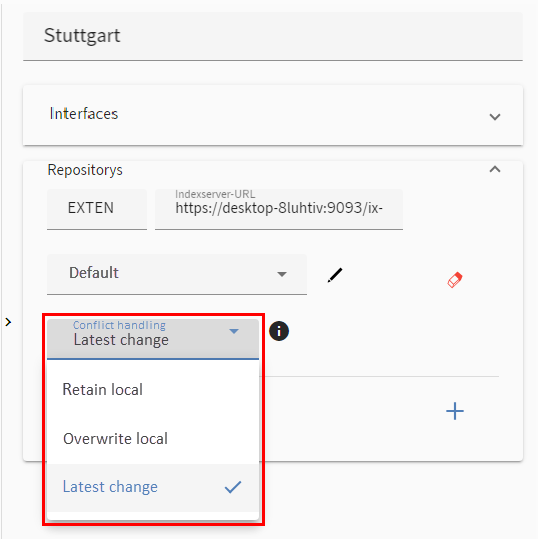The width and height of the screenshot is (538, 539).
Task: Click into the Stuttgart name field
Action: [x=273, y=37]
